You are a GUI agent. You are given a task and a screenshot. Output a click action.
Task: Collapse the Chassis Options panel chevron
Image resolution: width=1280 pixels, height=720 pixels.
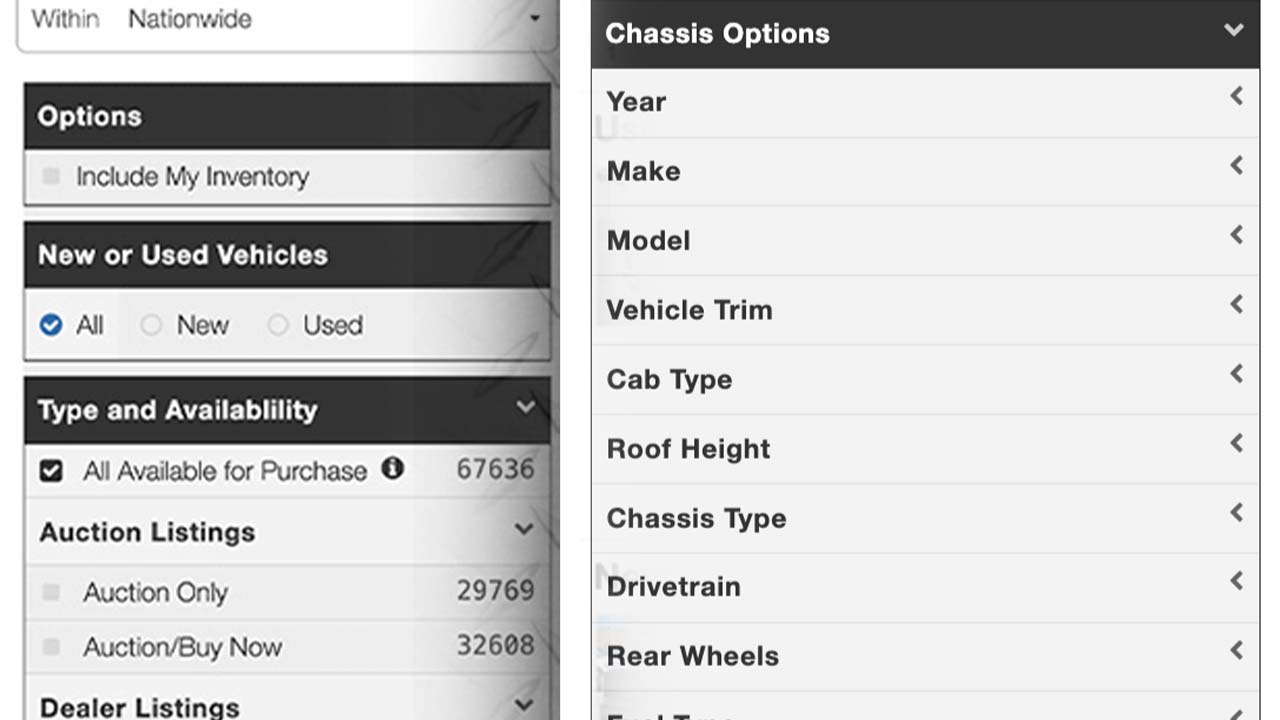click(x=1234, y=30)
